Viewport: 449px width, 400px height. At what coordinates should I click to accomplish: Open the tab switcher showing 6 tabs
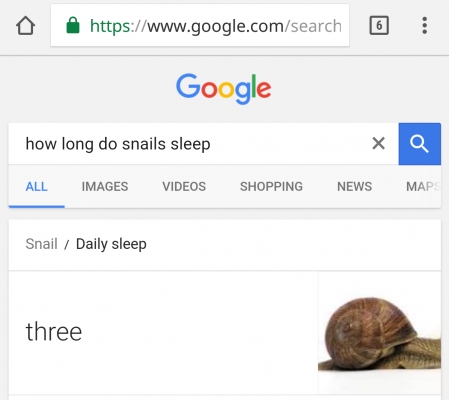[x=379, y=25]
